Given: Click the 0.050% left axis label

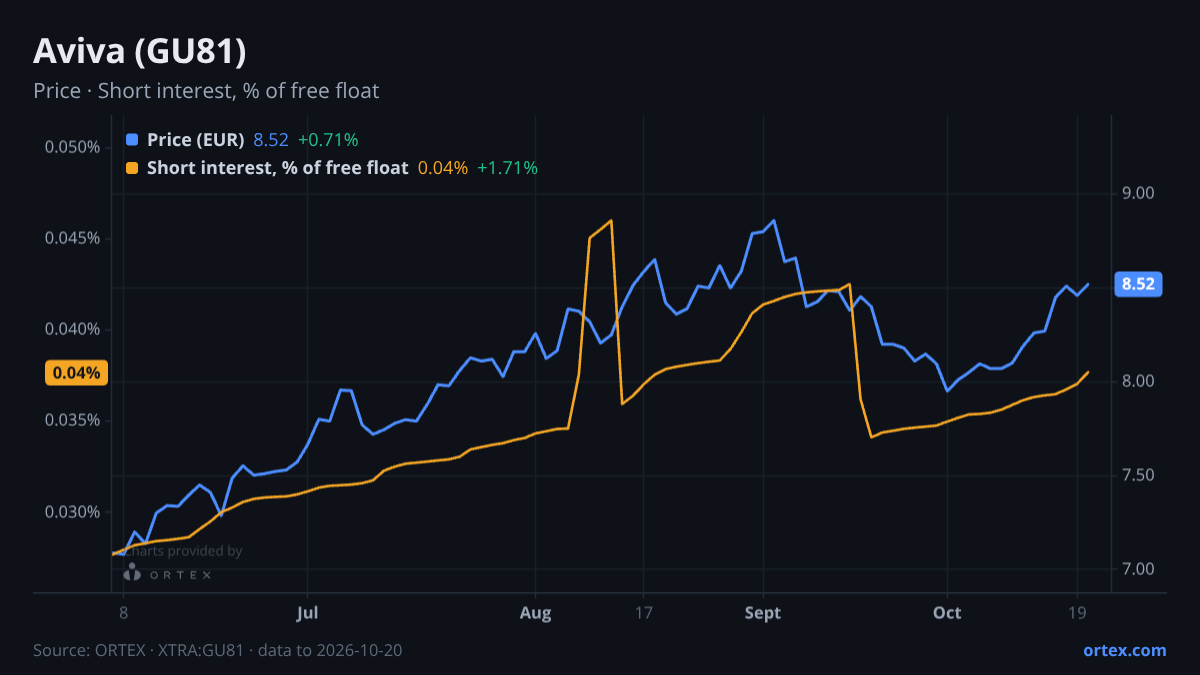Looking at the screenshot, I should (x=73, y=147).
